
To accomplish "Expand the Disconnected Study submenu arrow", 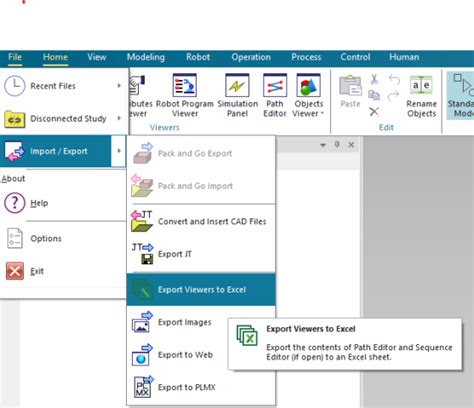I will tap(119, 118).
